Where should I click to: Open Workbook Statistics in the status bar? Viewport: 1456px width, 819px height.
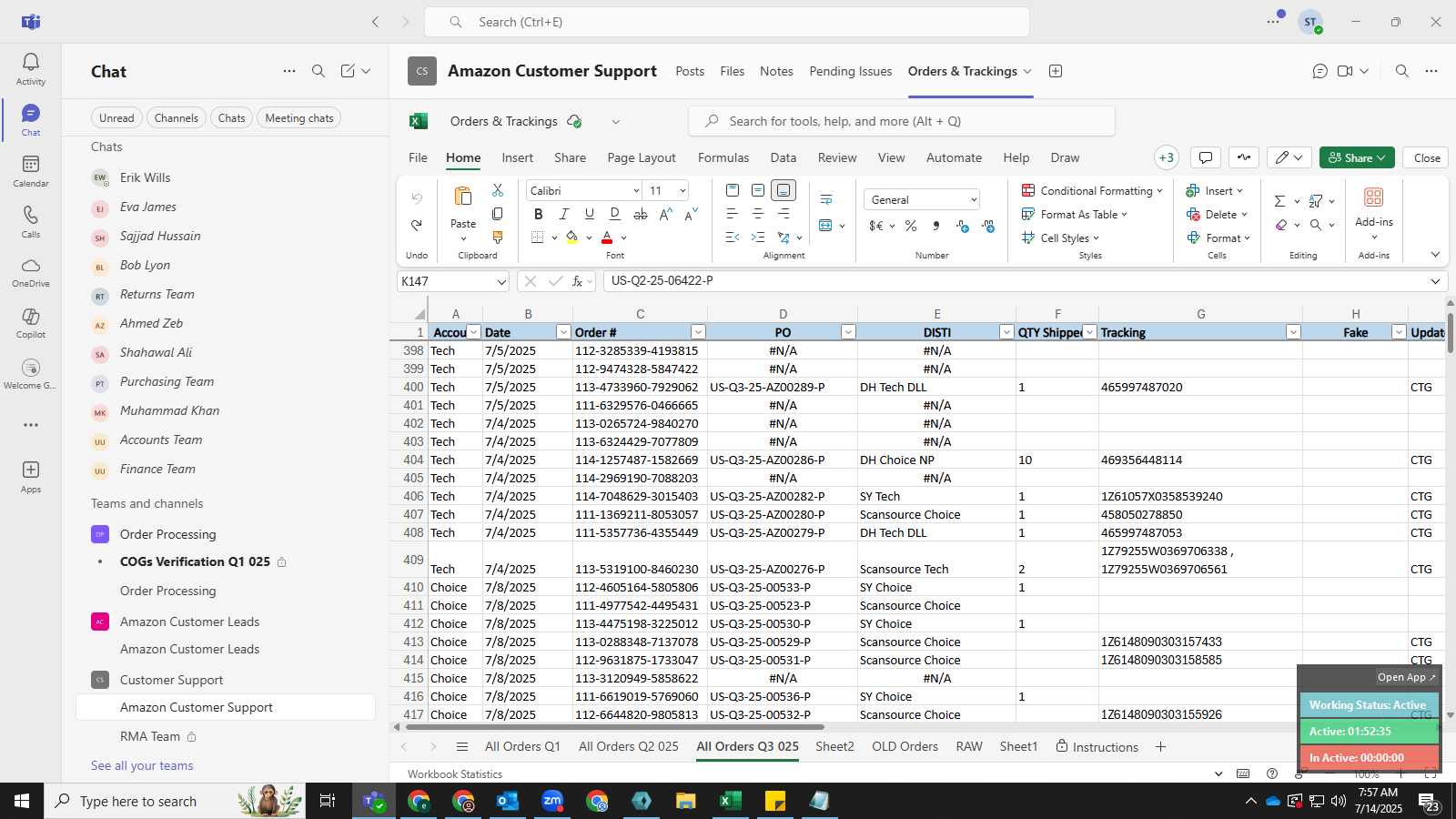(x=455, y=773)
